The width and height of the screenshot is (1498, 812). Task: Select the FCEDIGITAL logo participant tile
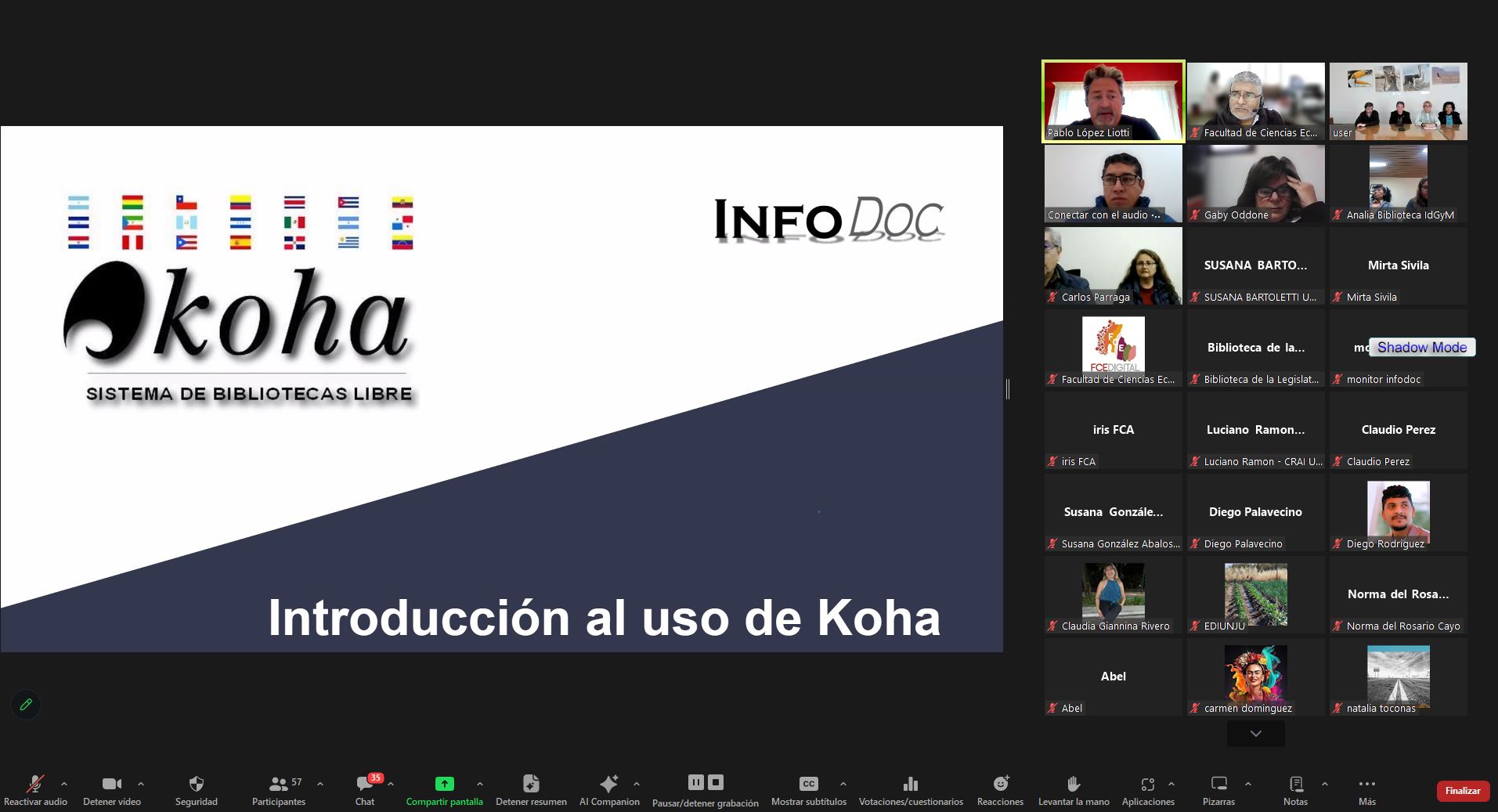[1114, 348]
